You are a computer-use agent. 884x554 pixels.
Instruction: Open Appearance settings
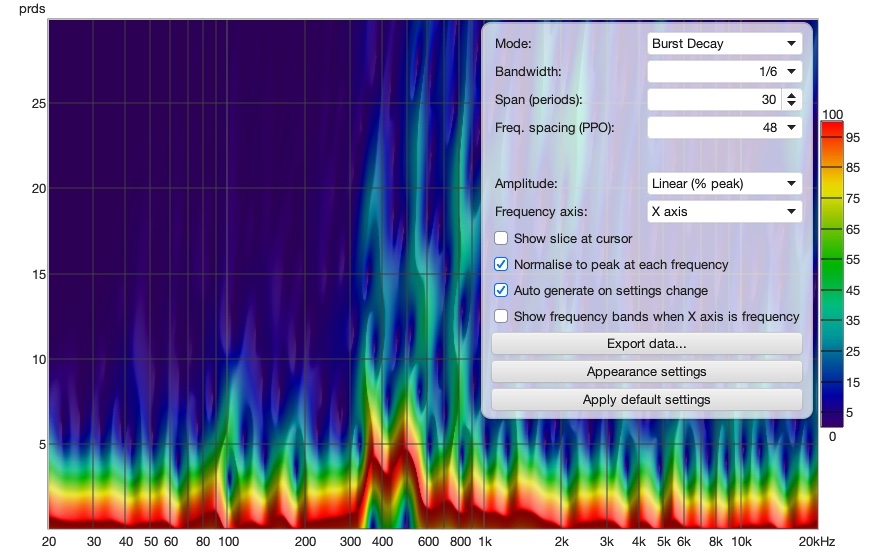(647, 372)
